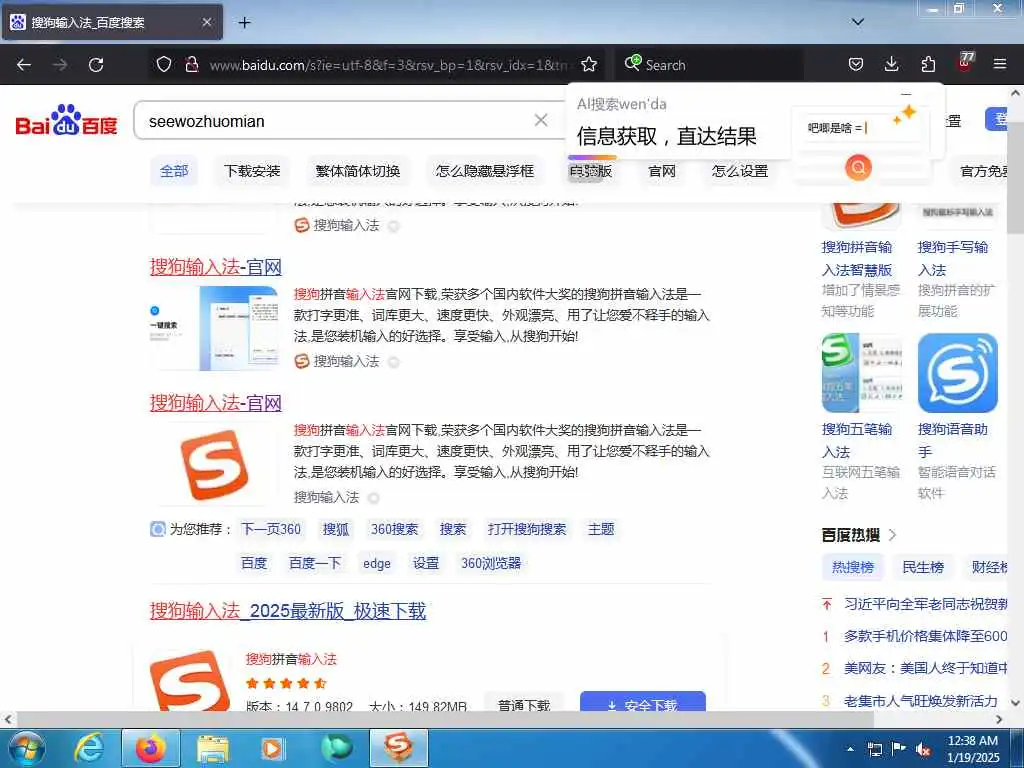Launch Internet Explorer from the taskbar
Viewport: 1024px width, 768px height.
pyautogui.click(x=88, y=748)
